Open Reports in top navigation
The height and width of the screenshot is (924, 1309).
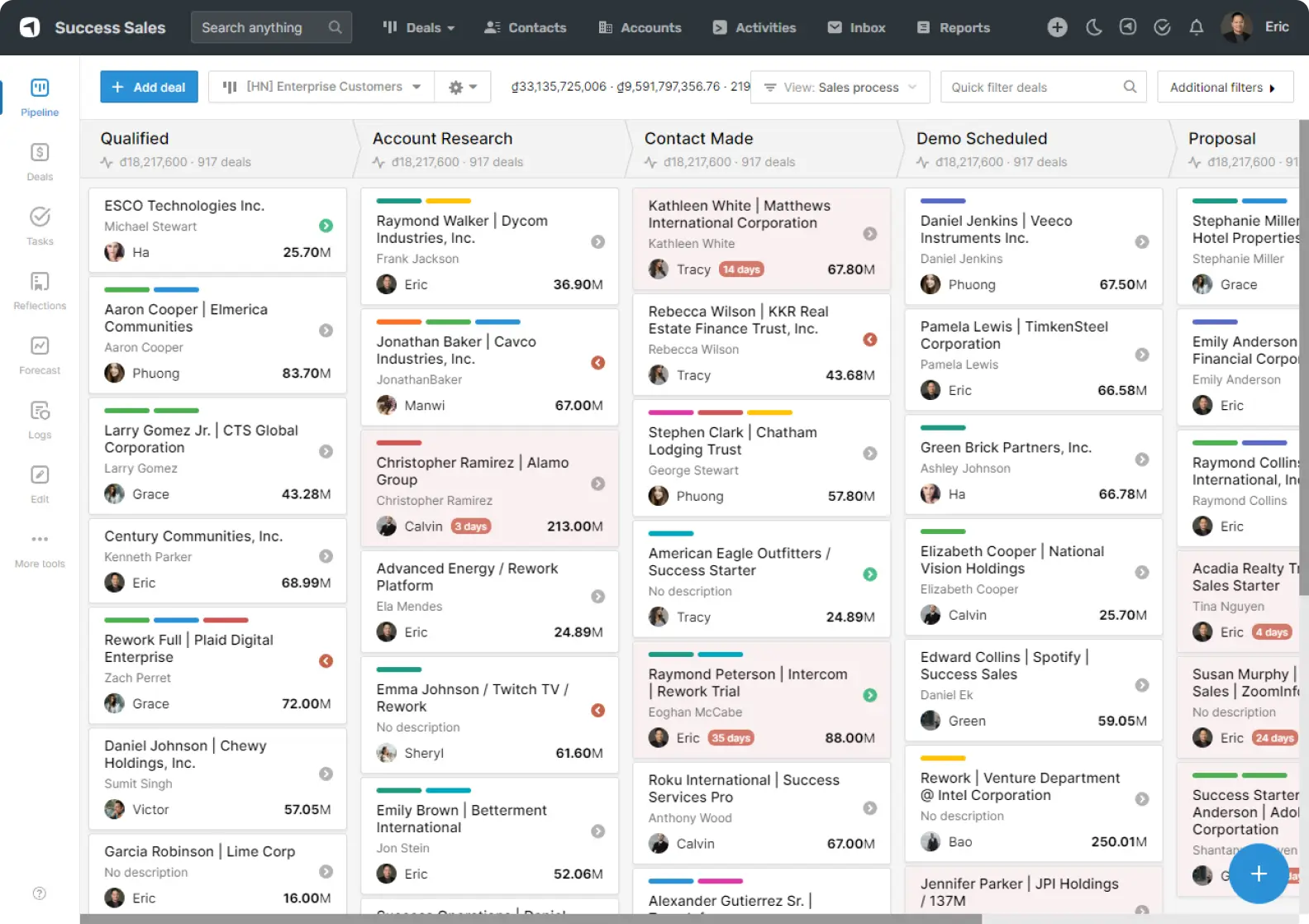point(953,27)
